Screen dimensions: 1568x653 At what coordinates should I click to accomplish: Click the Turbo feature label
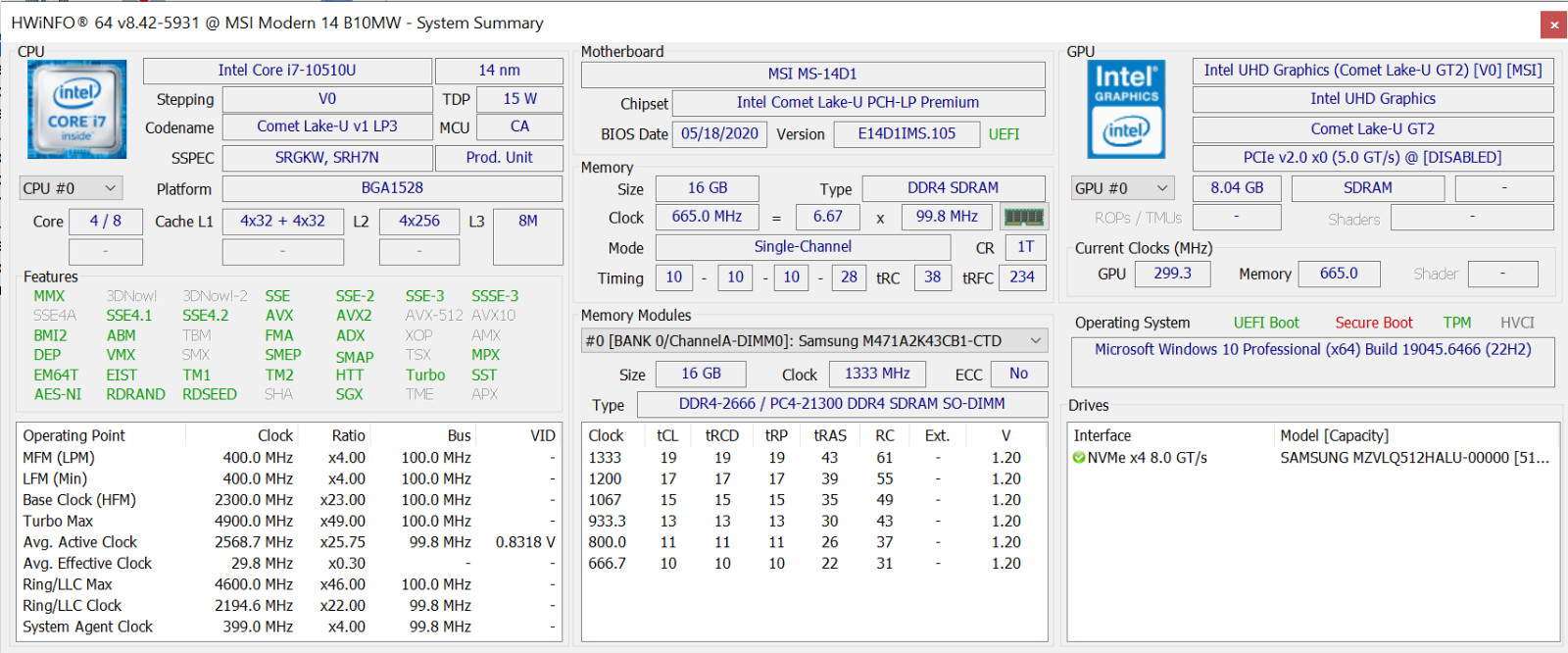tap(425, 376)
